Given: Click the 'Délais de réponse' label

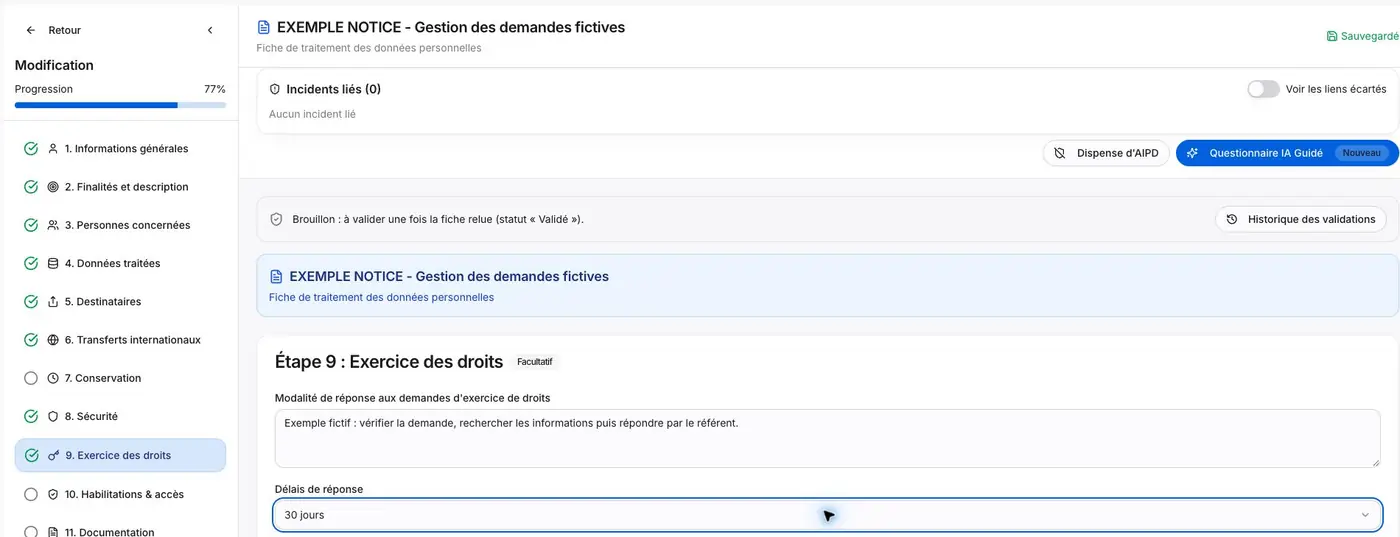Looking at the screenshot, I should (319, 489).
